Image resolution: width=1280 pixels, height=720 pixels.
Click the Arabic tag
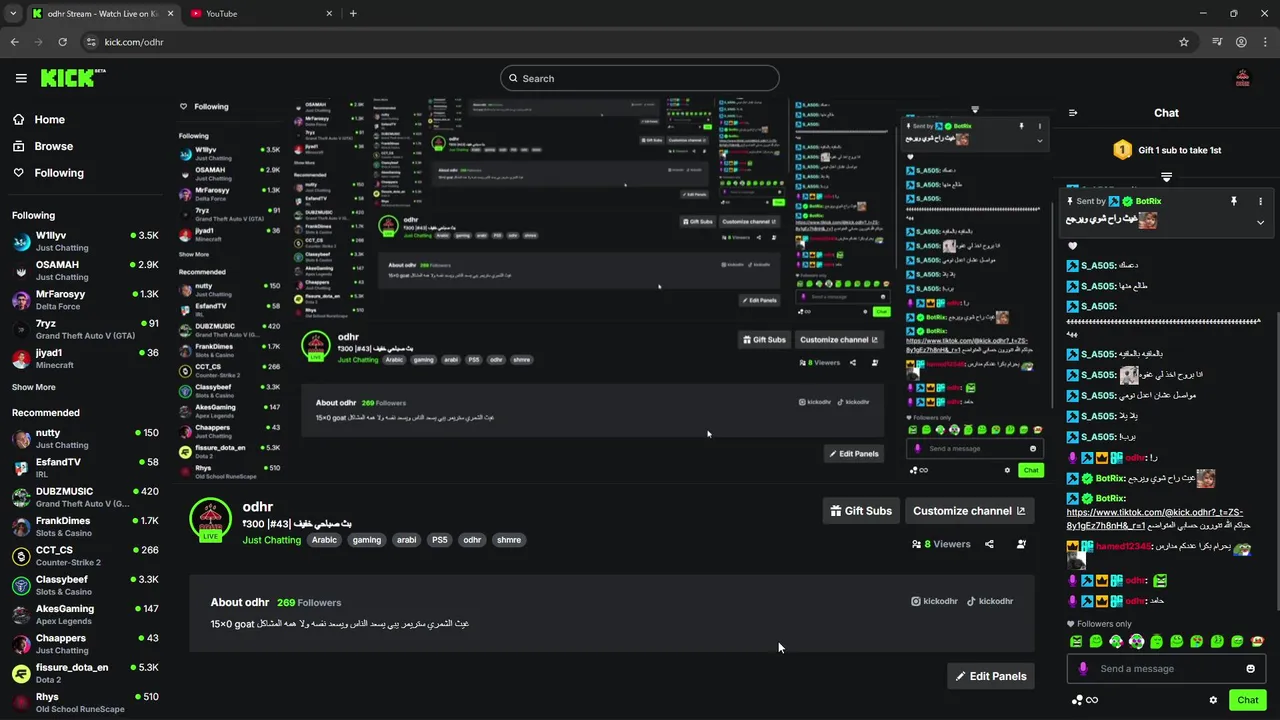tap(324, 540)
